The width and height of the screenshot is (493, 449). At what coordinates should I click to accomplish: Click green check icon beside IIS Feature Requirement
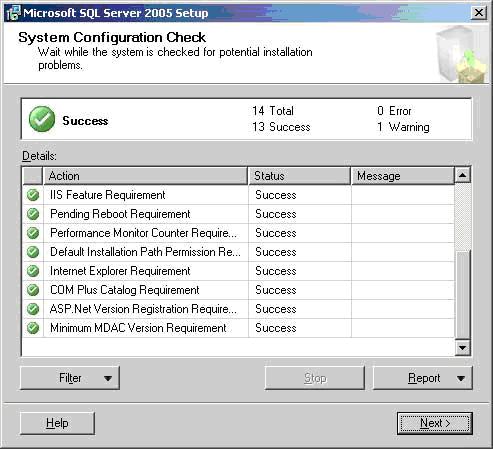[x=33, y=195]
